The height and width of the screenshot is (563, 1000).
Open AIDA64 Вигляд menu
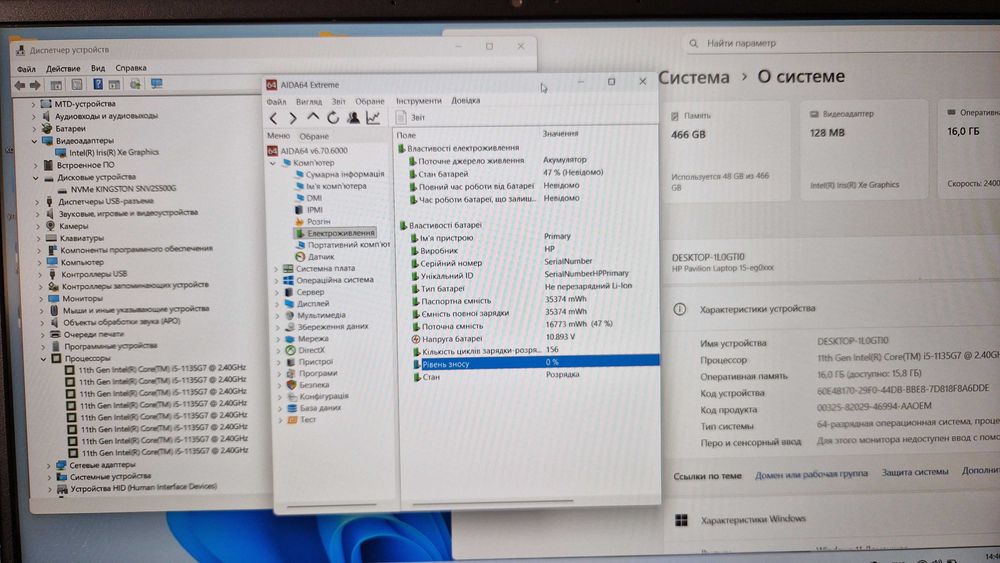click(x=309, y=101)
